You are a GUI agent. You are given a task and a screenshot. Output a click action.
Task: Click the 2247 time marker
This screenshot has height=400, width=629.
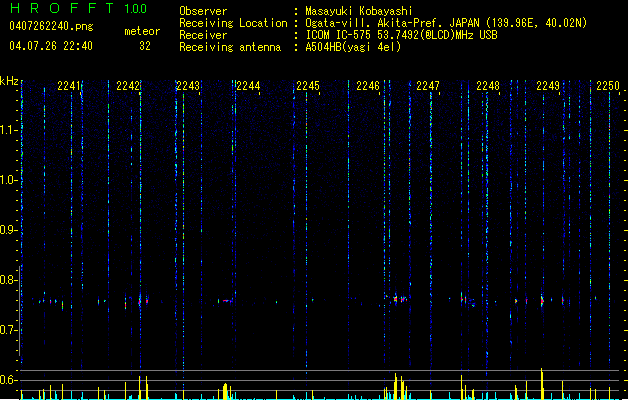[x=428, y=86]
